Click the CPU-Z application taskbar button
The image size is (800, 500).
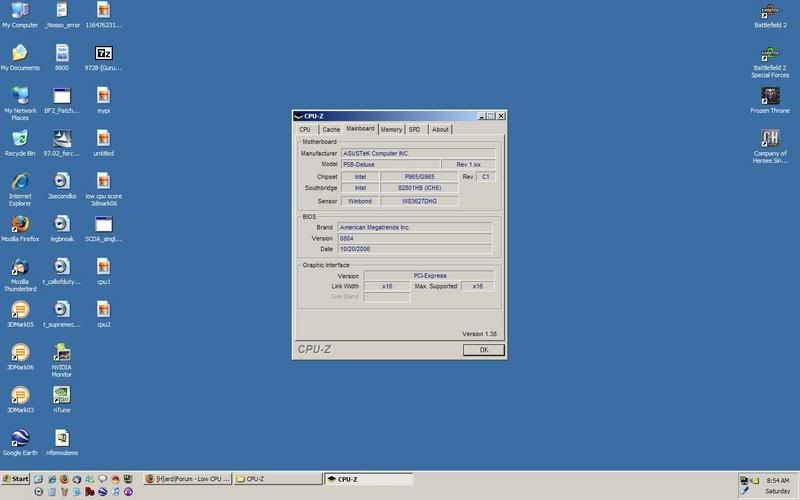(368, 479)
